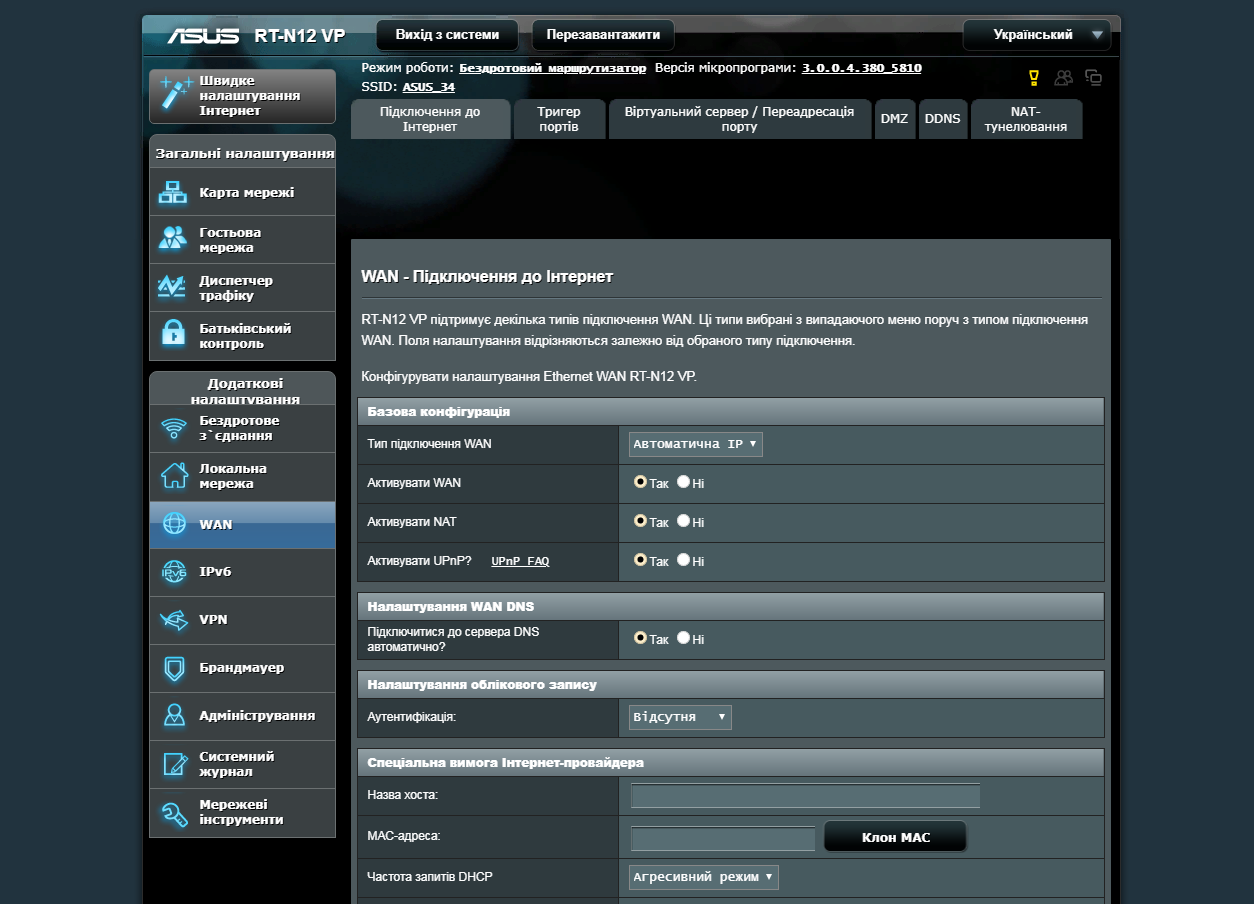Open the SSID ASUS_34 link

(x=429, y=87)
